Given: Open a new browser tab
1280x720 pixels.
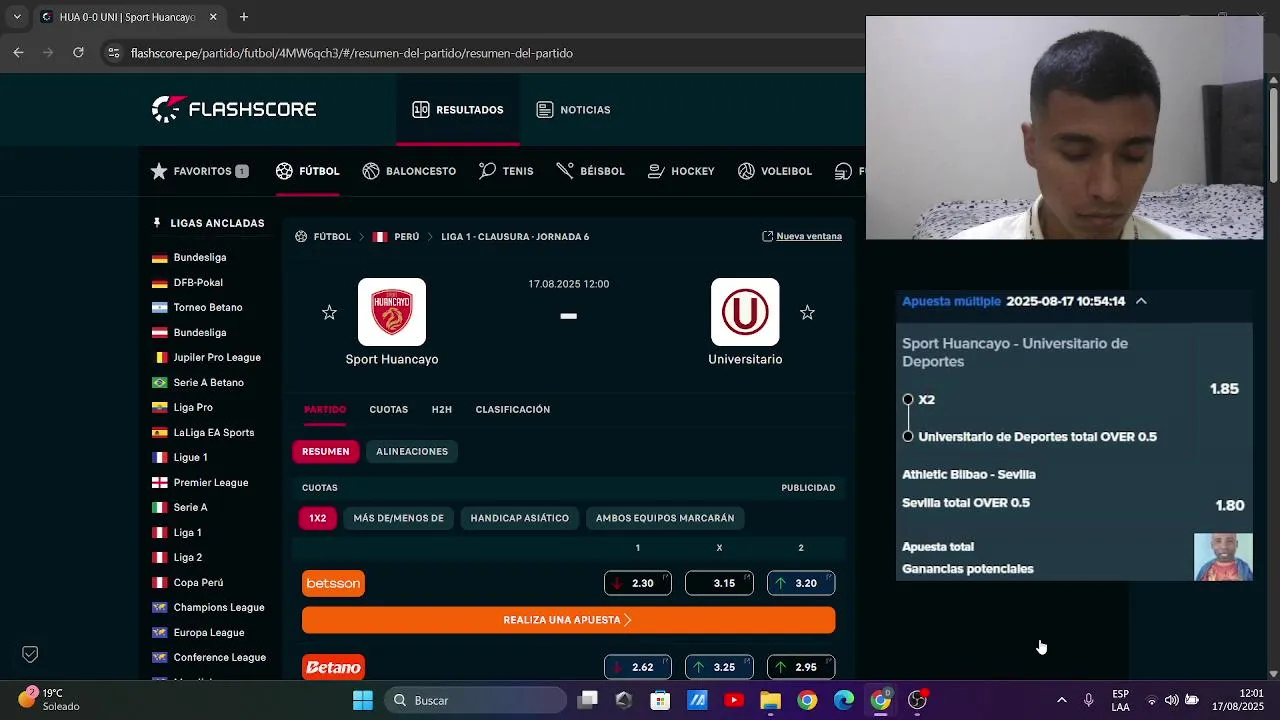Looking at the screenshot, I should 244,17.
